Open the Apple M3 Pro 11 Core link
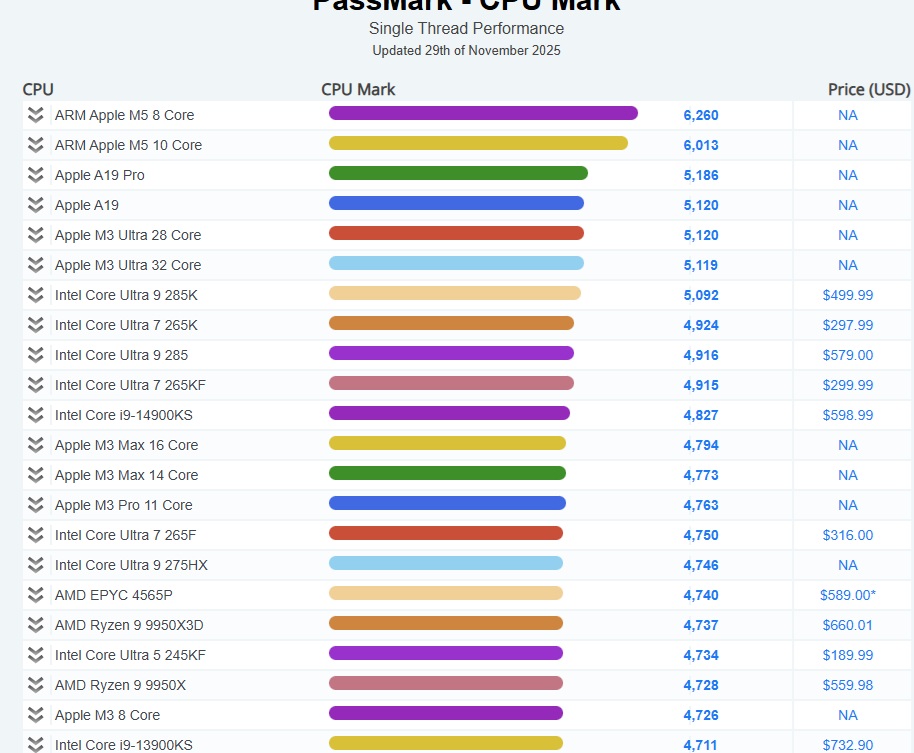Viewport: 914px width, 753px height. (124, 505)
